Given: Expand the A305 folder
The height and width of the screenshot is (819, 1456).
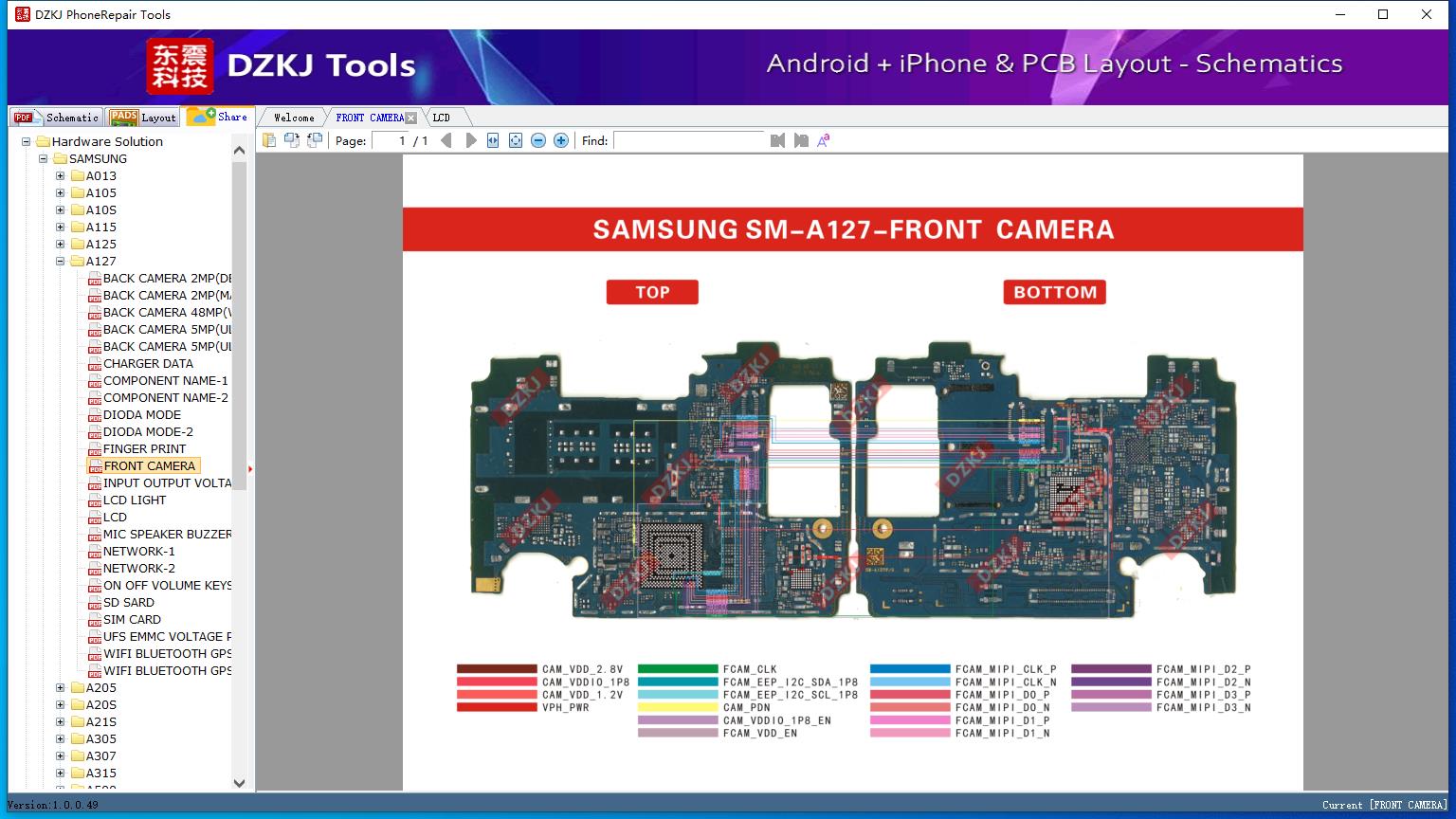Looking at the screenshot, I should (x=61, y=739).
